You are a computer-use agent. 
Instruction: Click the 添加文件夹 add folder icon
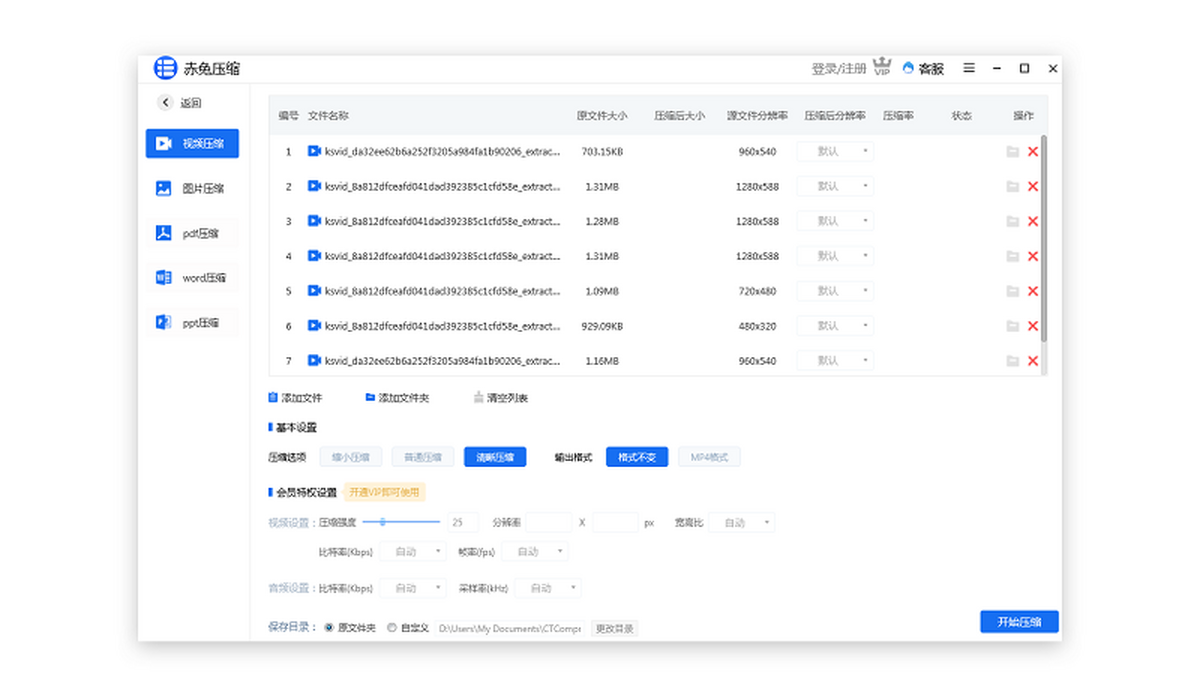pos(370,398)
